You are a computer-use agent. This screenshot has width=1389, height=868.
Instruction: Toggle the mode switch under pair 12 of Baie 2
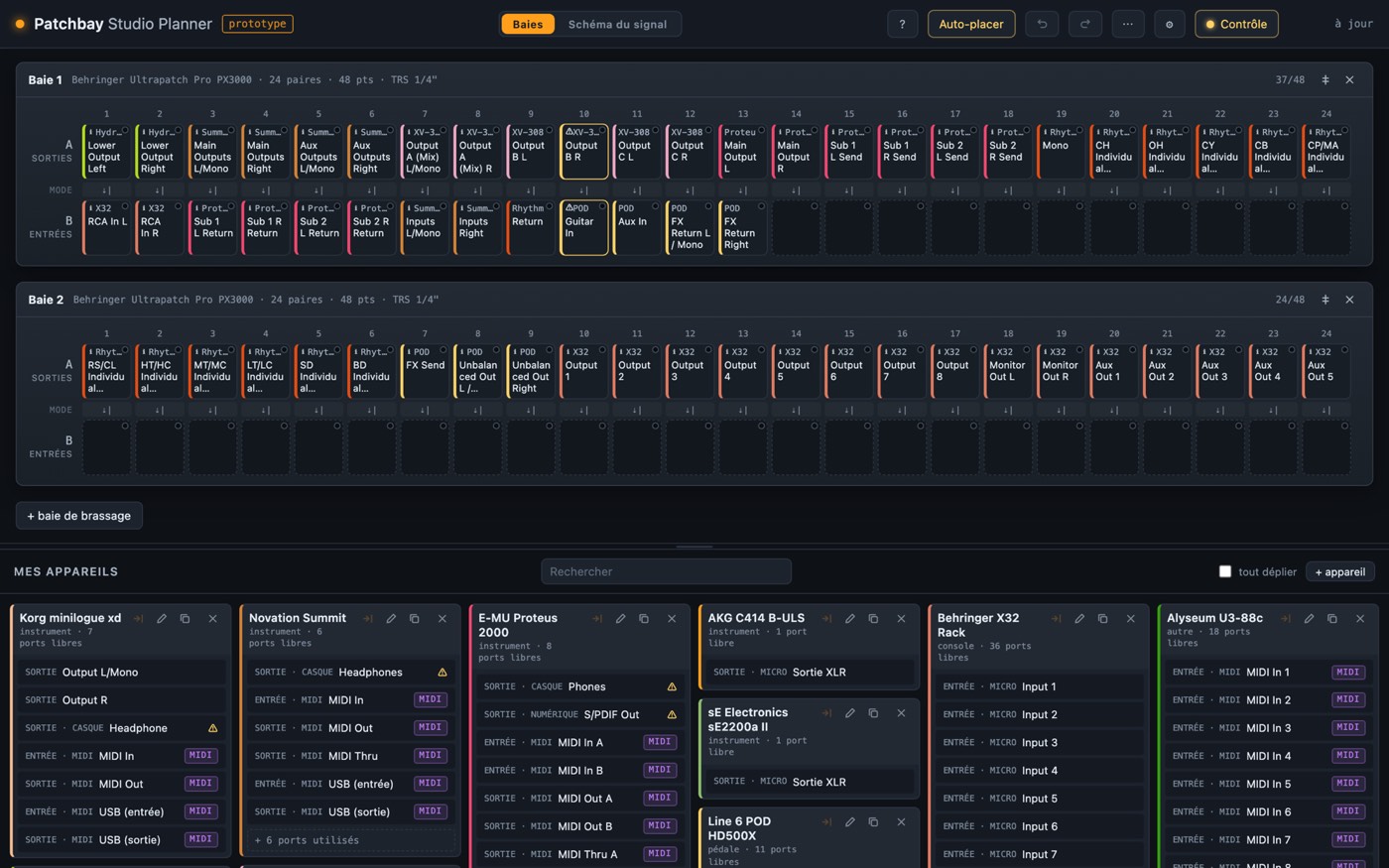[690, 410]
